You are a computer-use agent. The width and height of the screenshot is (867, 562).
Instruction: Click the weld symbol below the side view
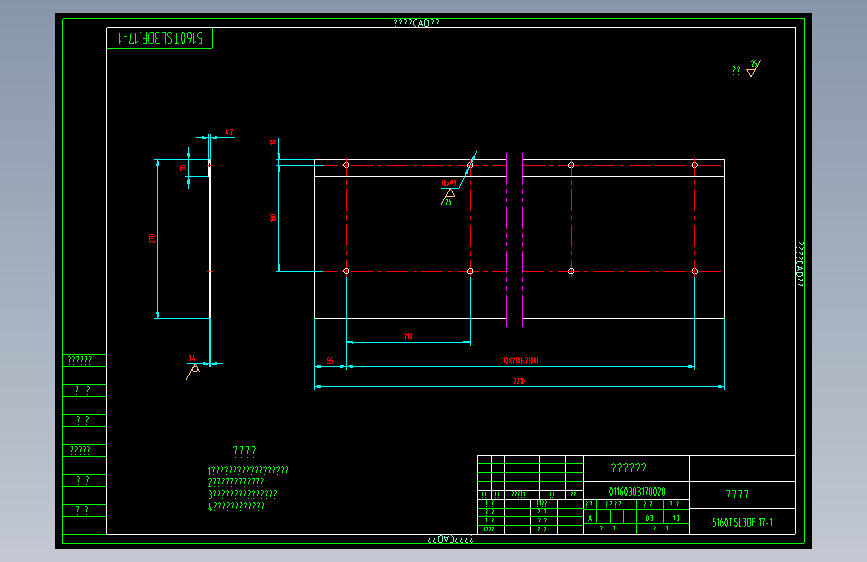[x=192, y=371]
